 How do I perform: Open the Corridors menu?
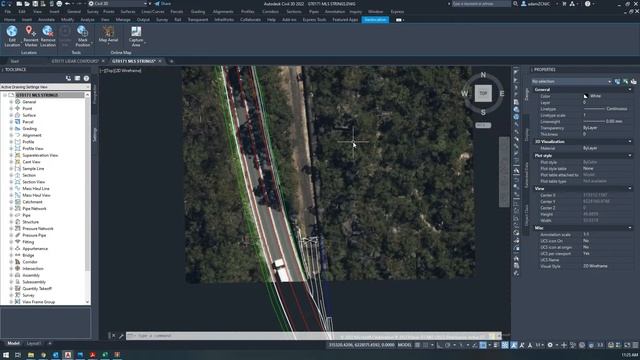tap(270, 12)
